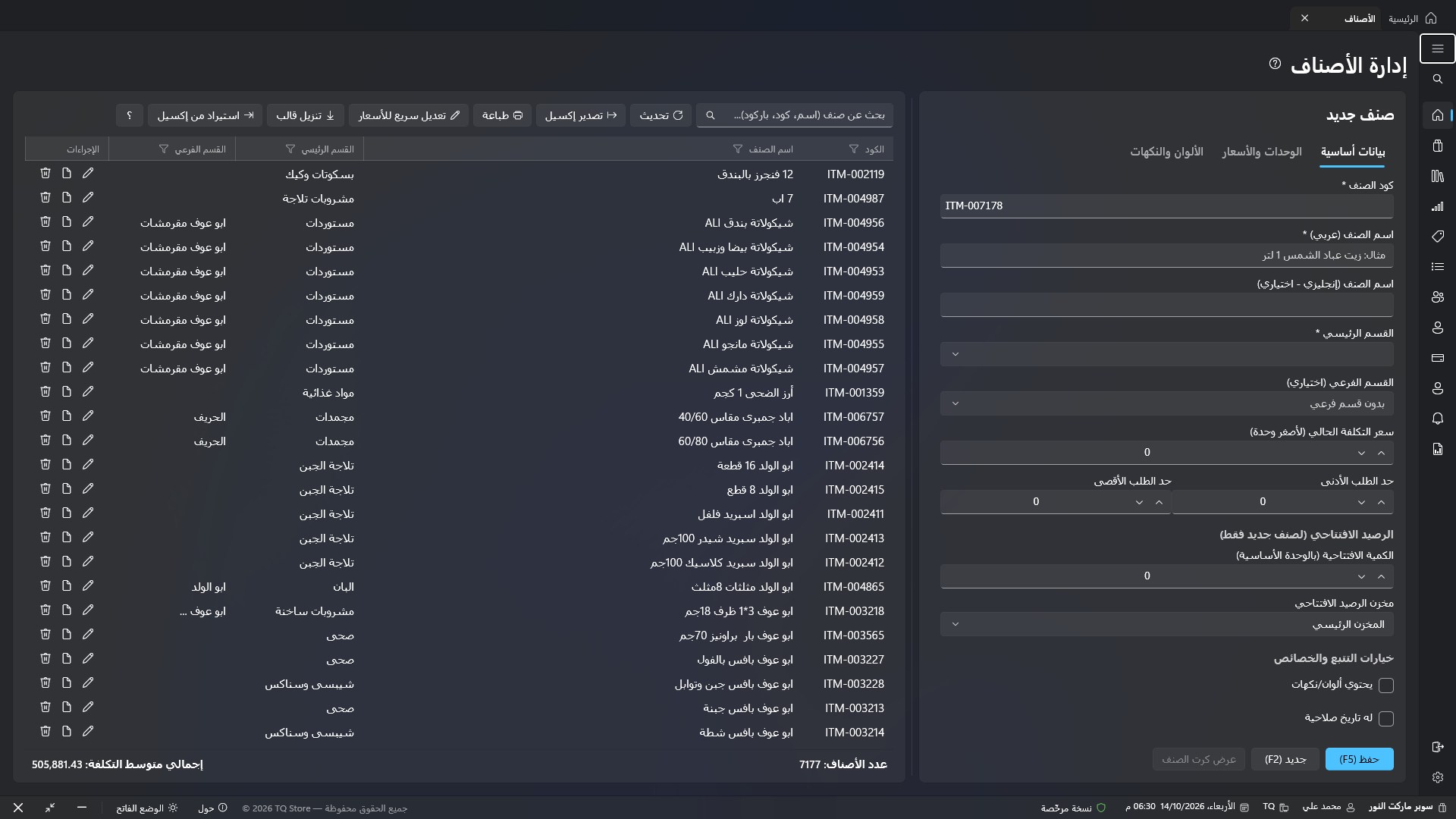Edit item ITM-001359 with pencil icon

(88, 392)
